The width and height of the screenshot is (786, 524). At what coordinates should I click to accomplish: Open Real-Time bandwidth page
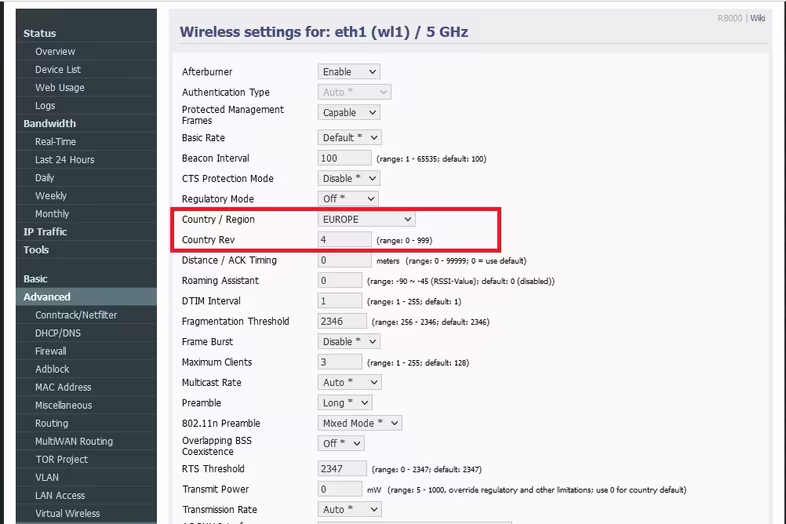click(55, 141)
